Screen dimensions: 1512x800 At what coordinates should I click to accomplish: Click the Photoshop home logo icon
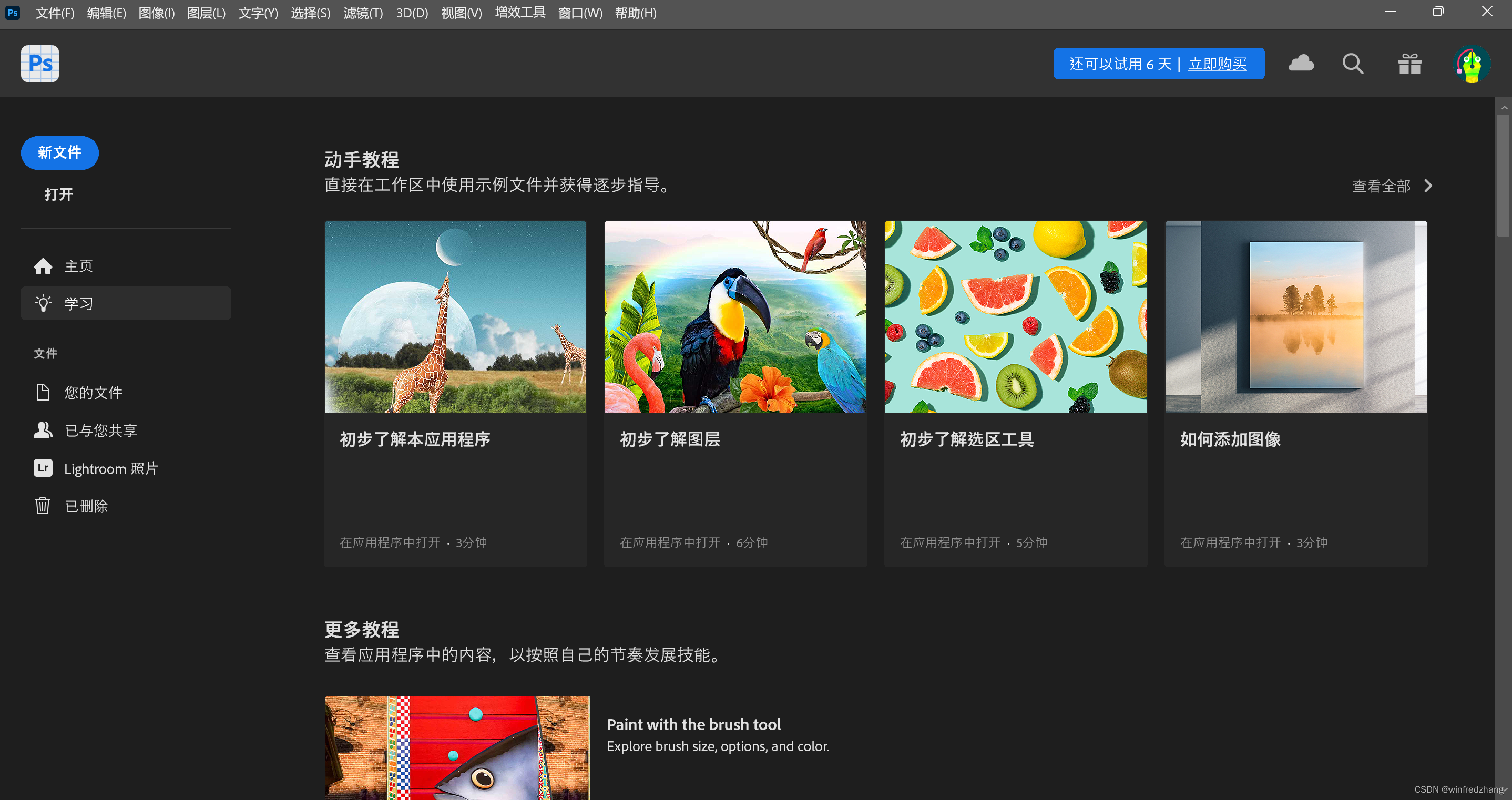click(x=40, y=64)
